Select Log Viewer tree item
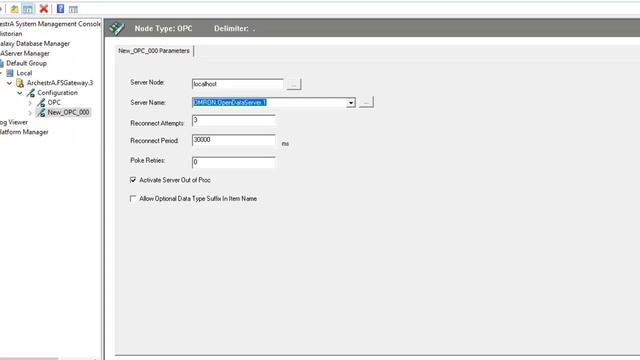 pos(14,122)
